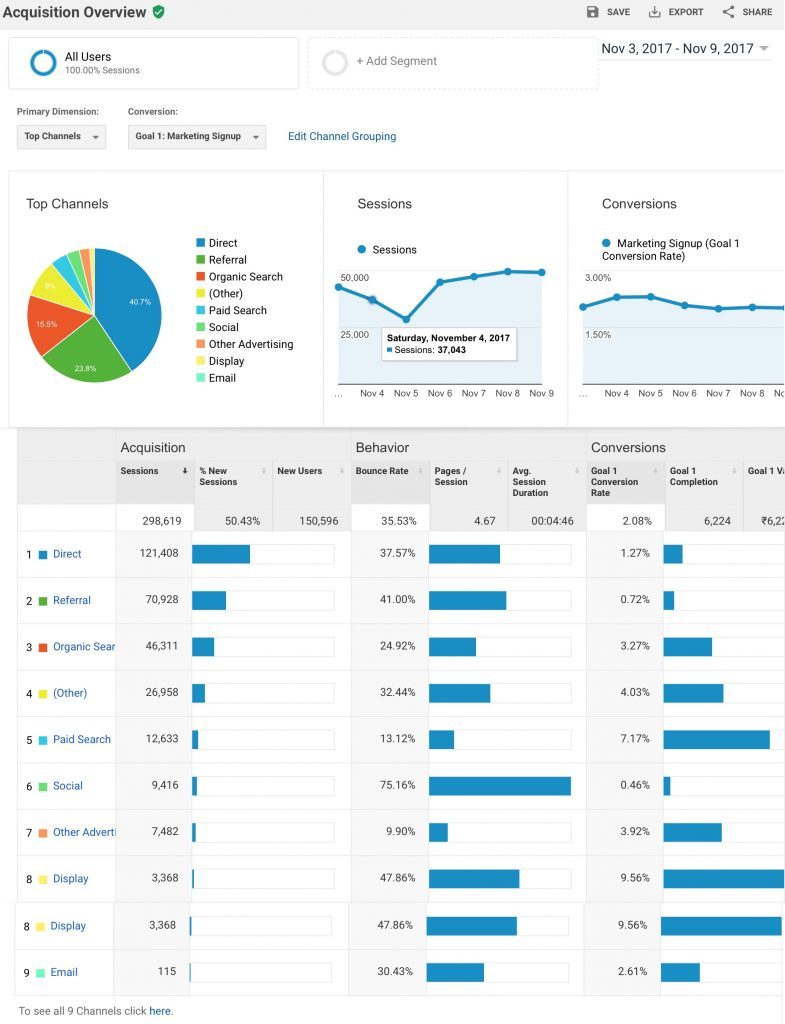Click the red Organic Search pie slice 15.5%
This screenshot has width=785, height=1024.
pos(52,323)
